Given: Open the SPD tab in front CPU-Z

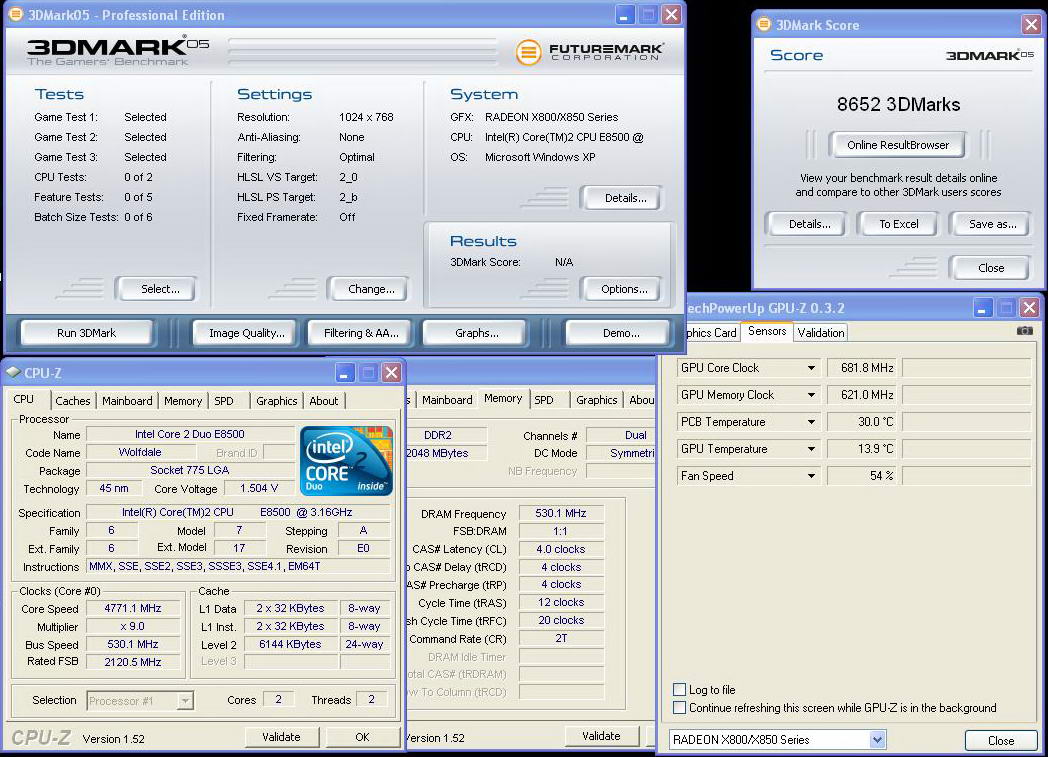Looking at the screenshot, I should tap(224, 401).
